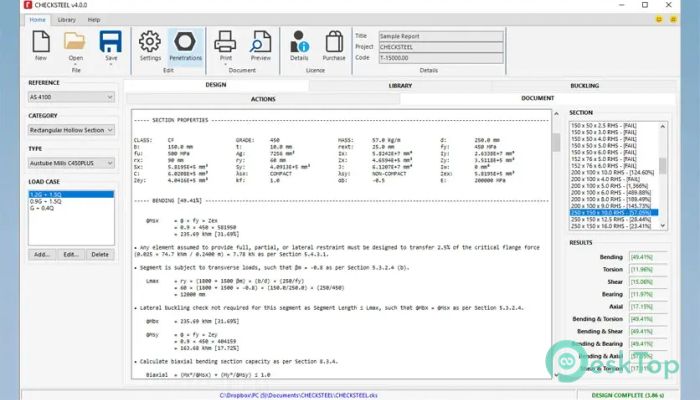
Task: Click the left yellow smiley icon
Action: point(659,19)
